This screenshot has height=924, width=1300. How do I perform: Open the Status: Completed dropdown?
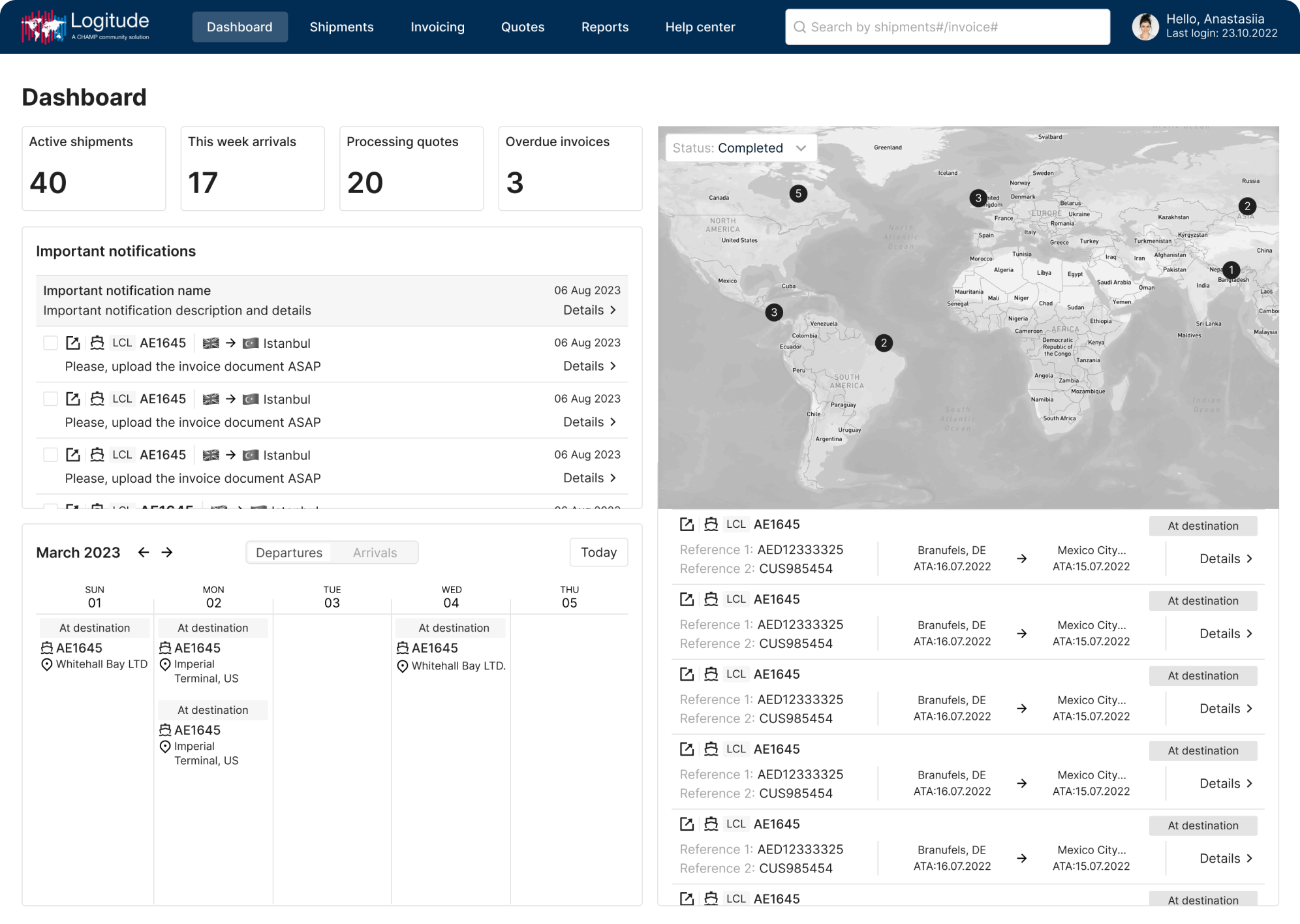click(741, 148)
